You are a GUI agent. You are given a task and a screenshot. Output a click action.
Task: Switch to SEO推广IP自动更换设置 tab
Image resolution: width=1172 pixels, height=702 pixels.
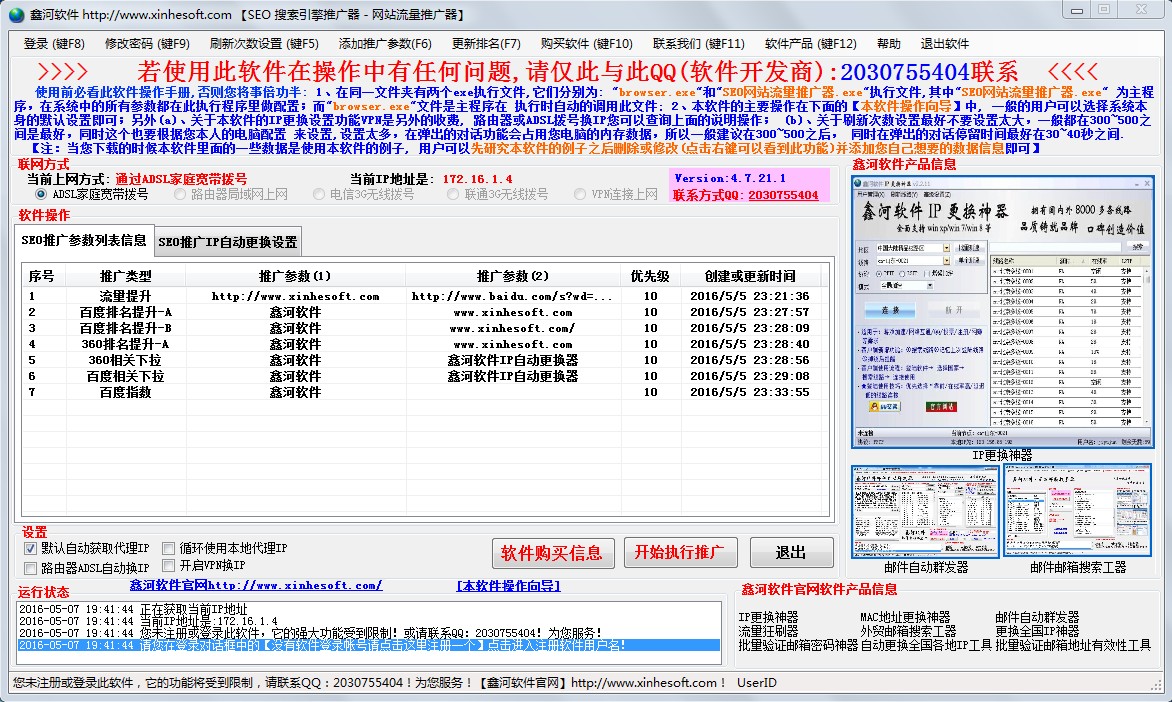click(228, 242)
